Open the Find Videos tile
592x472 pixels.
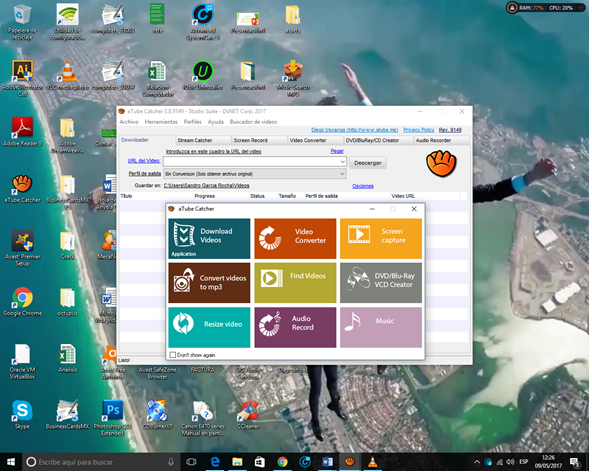296,284
